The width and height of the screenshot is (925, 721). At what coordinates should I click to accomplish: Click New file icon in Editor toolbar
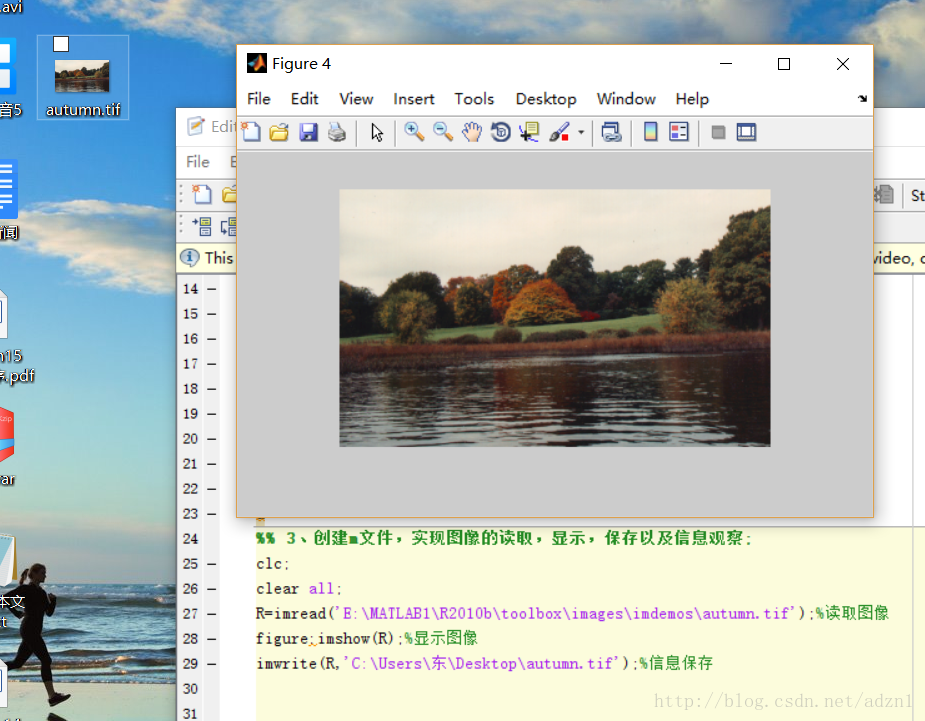(x=202, y=194)
